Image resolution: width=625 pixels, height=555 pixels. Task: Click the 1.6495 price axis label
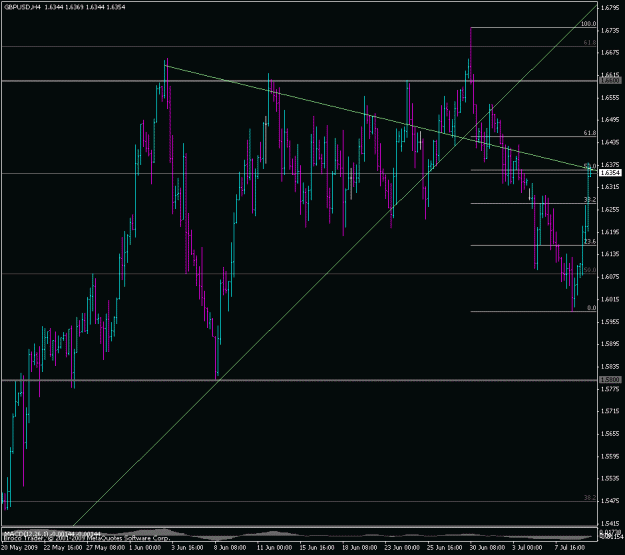(610, 120)
